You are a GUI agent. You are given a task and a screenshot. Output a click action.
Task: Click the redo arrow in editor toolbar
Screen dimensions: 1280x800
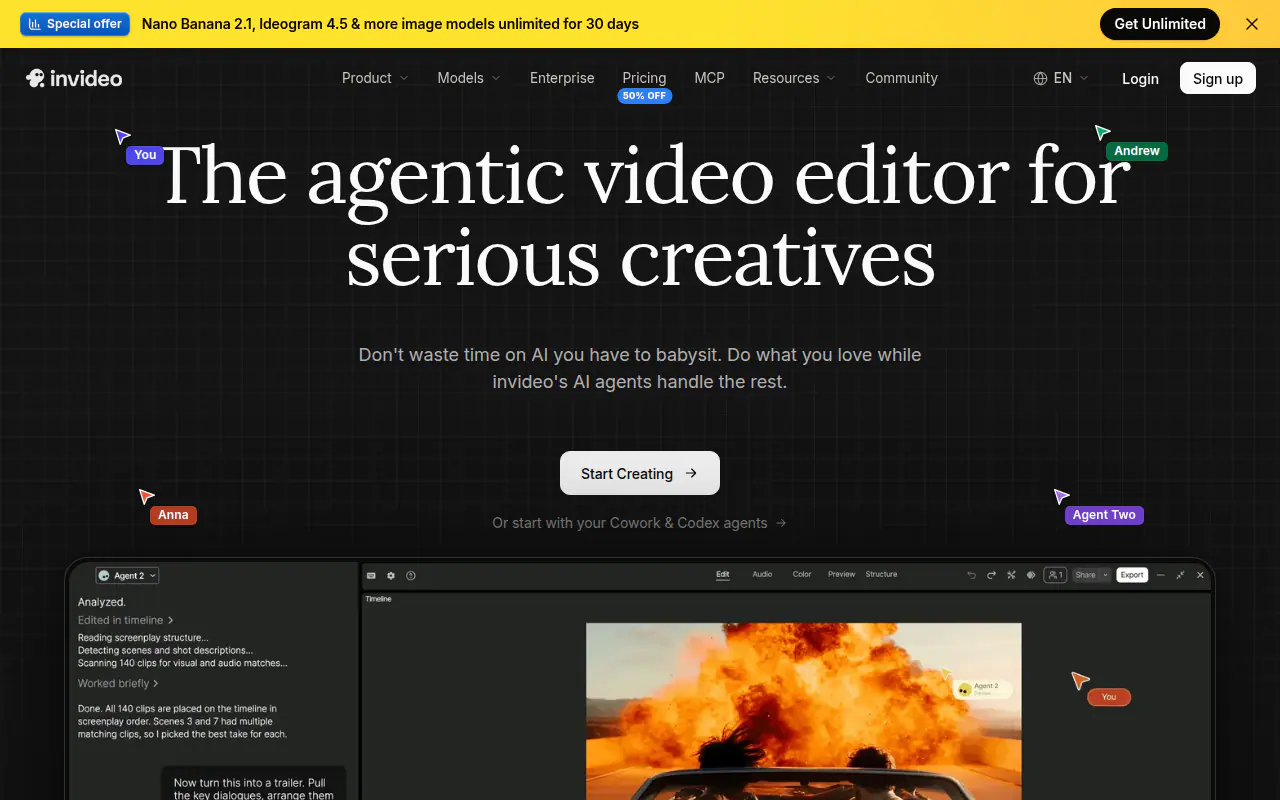click(x=991, y=575)
